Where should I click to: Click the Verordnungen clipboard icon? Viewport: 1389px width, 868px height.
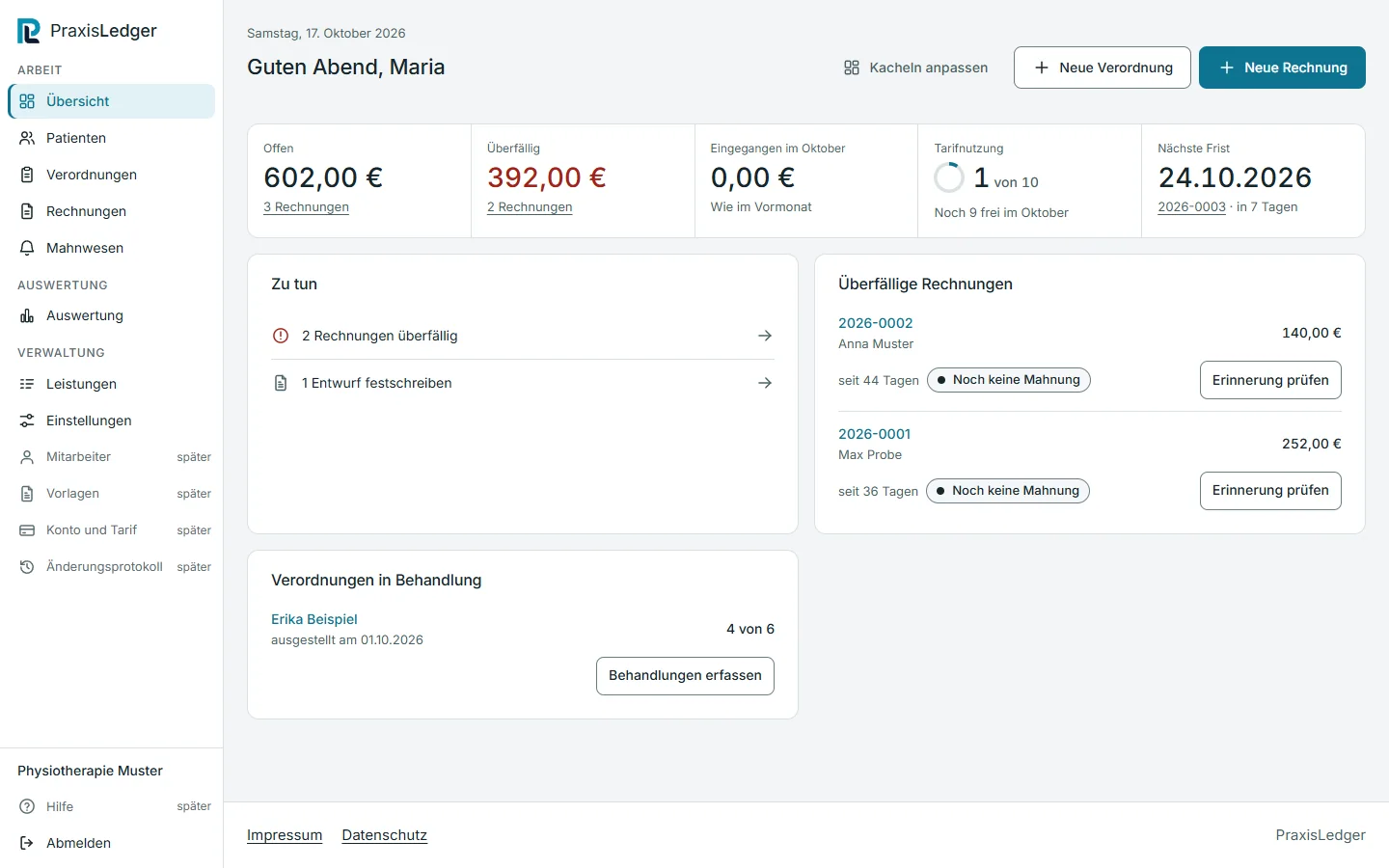(27, 175)
